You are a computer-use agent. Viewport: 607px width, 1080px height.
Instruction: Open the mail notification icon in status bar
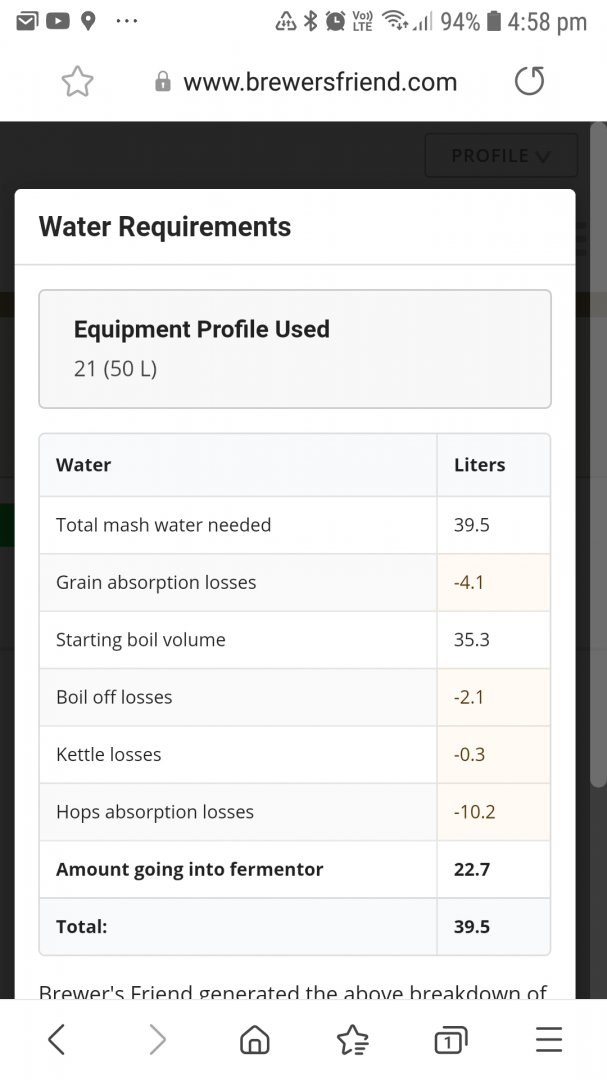(x=27, y=21)
